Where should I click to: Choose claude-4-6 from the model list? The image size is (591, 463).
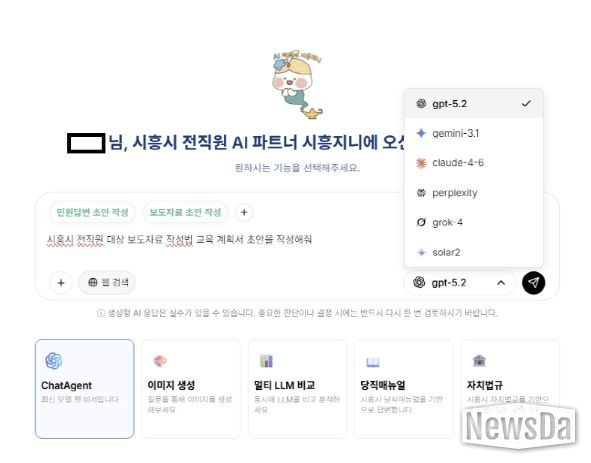(474, 163)
